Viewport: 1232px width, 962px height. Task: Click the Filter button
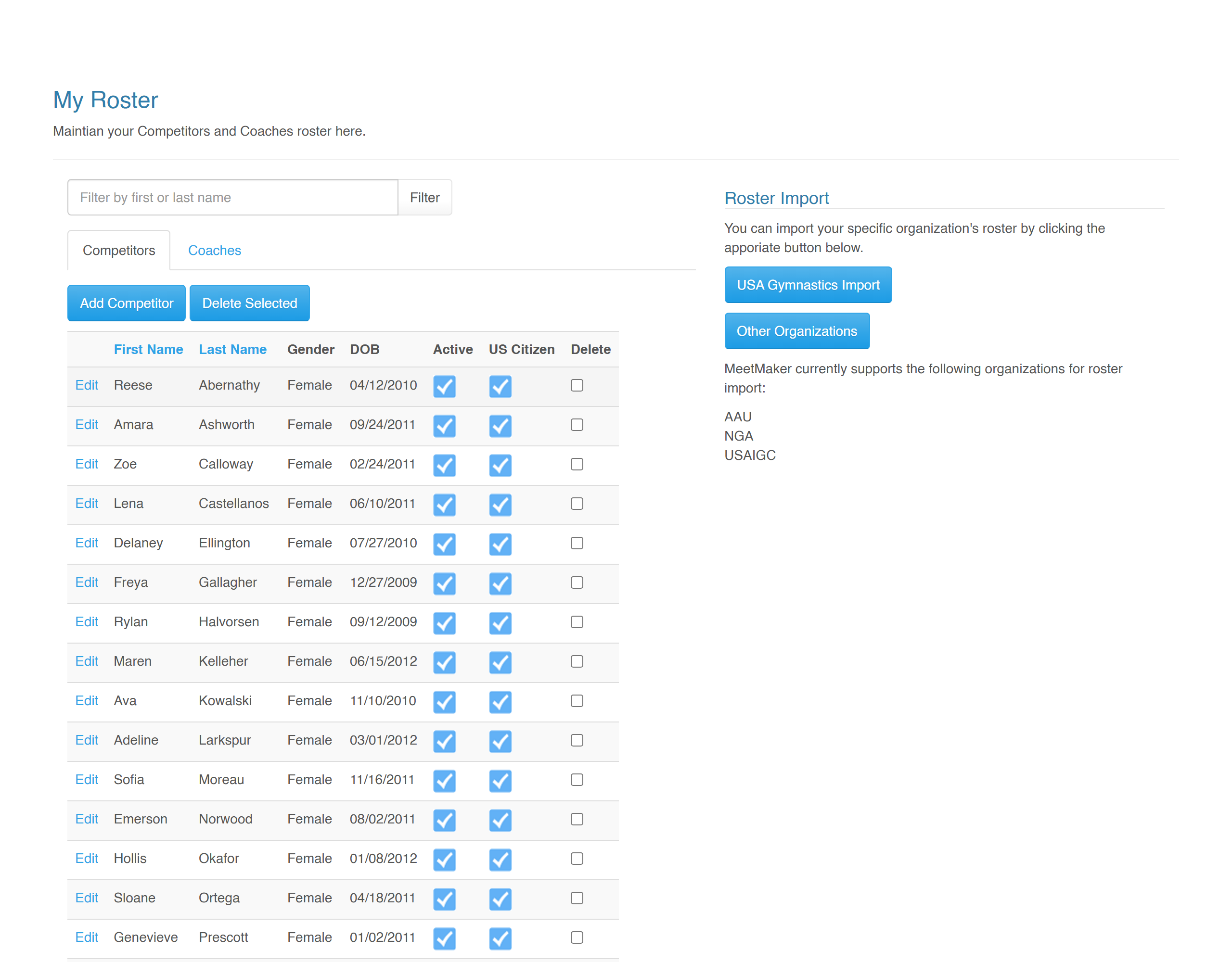(x=425, y=197)
